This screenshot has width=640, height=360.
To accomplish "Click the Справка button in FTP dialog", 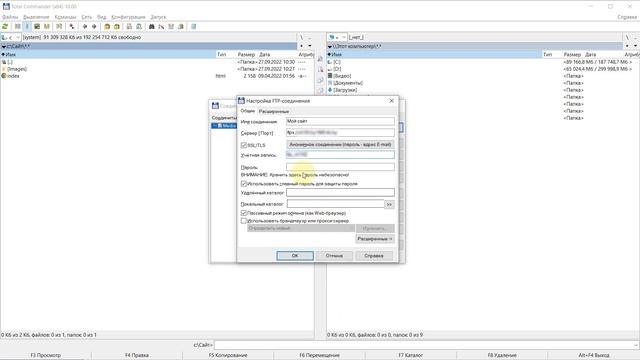I will pos(374,256).
